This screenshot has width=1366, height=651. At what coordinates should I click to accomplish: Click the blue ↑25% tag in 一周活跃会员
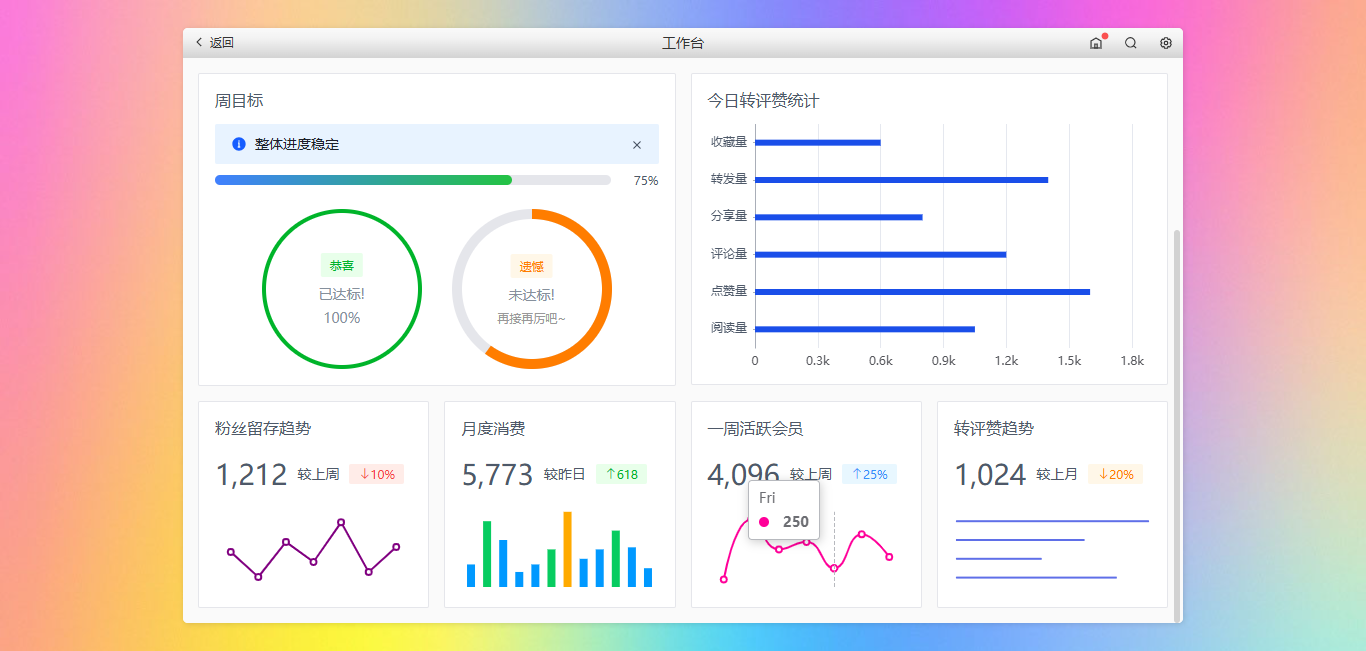868,474
